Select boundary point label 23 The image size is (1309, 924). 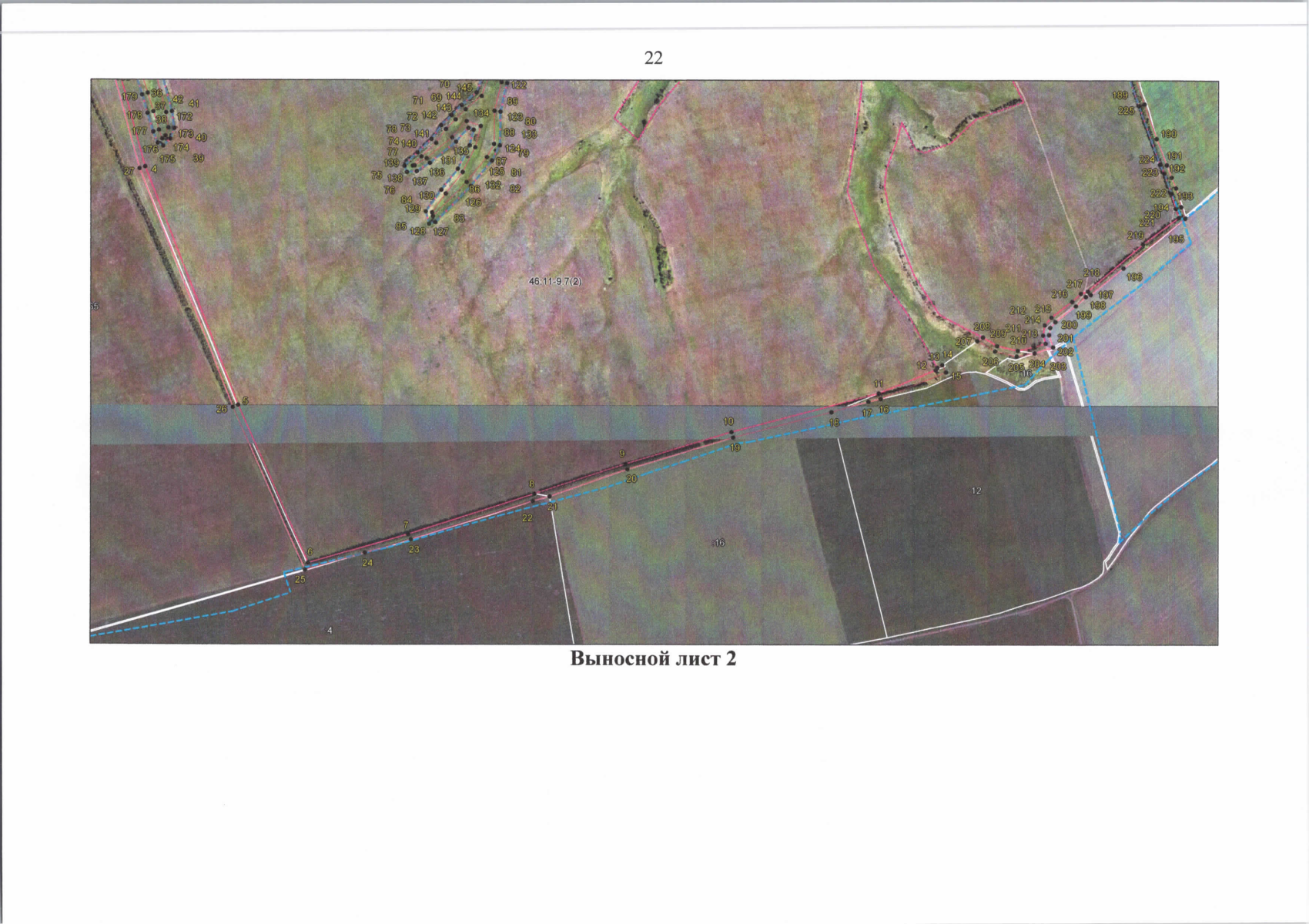point(413,550)
